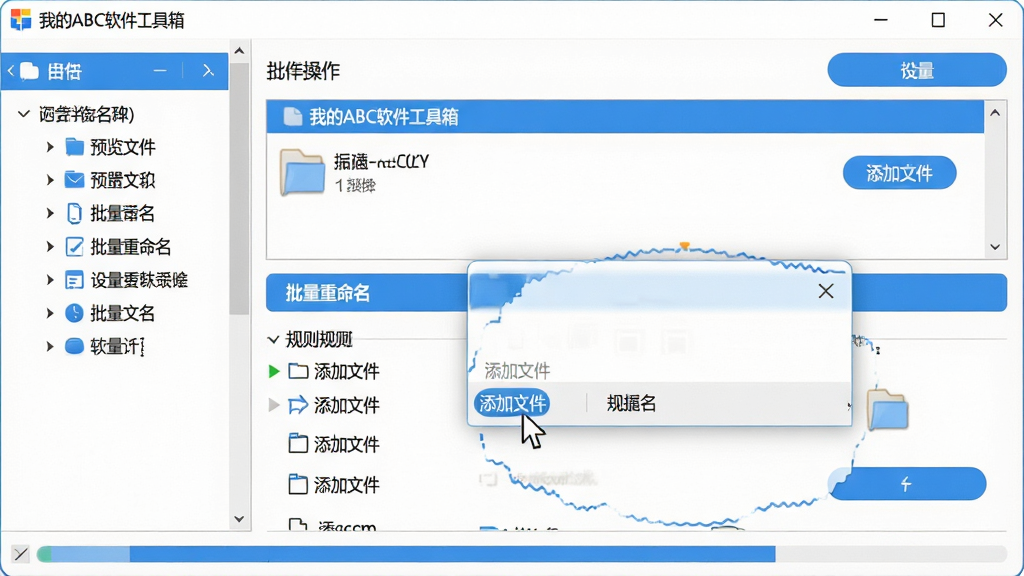Viewport: 1024px width, 576px height.
Task: Select 预览文件 in the sidebar tree
Action: (123, 147)
